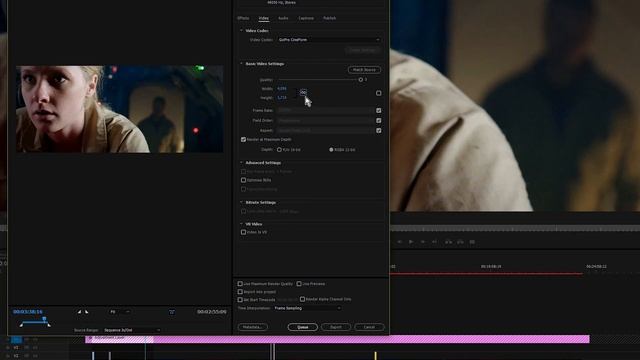Enable the Set Start Timecode checkbox
Image resolution: width=640 pixels, height=360 pixels.
240,300
